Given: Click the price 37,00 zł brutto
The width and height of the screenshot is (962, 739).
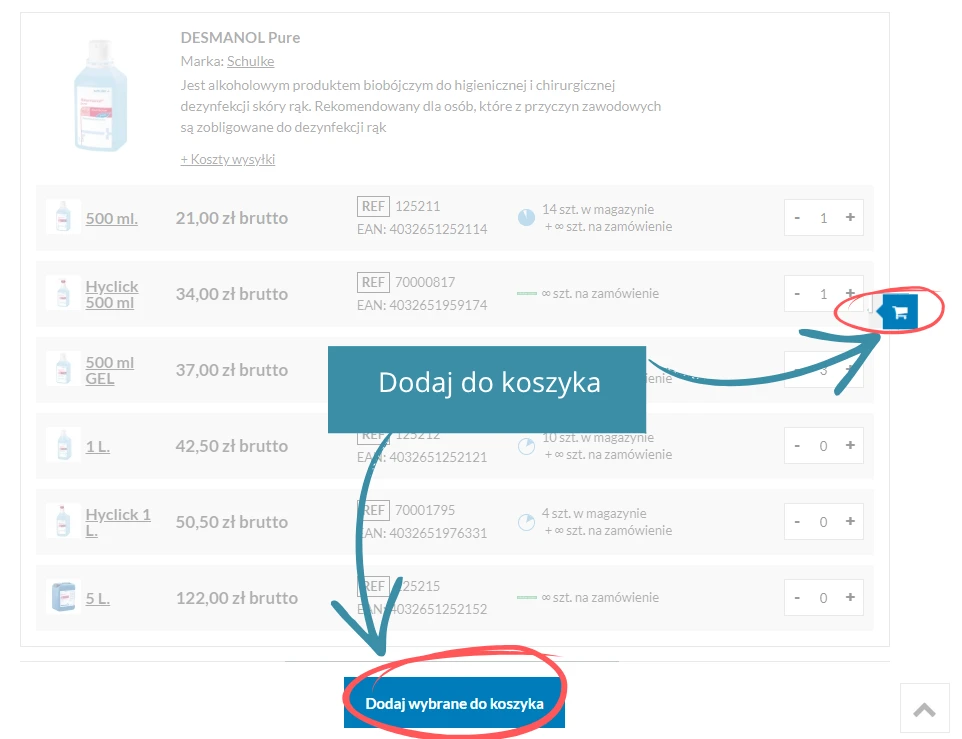Looking at the screenshot, I should point(231,370).
